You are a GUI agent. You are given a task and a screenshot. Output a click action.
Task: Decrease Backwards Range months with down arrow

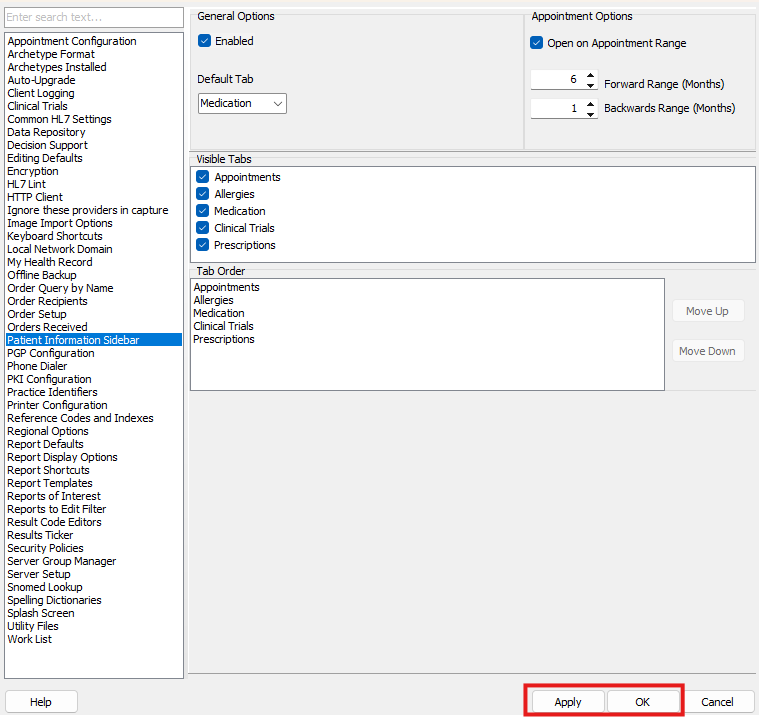[x=591, y=113]
